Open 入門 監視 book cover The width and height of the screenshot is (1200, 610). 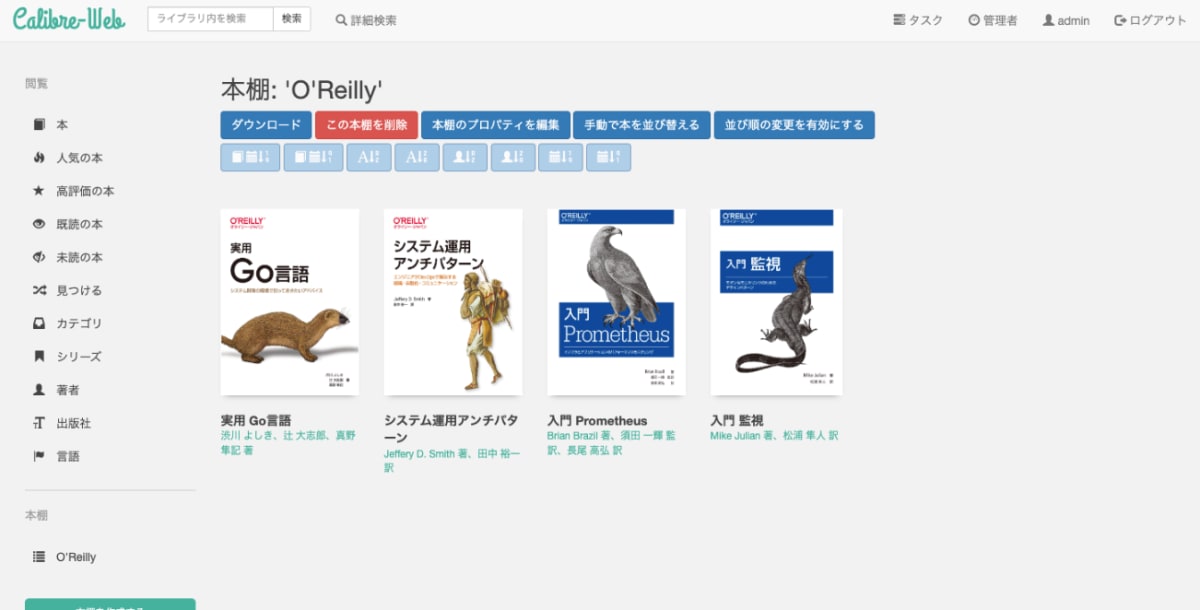click(x=776, y=302)
